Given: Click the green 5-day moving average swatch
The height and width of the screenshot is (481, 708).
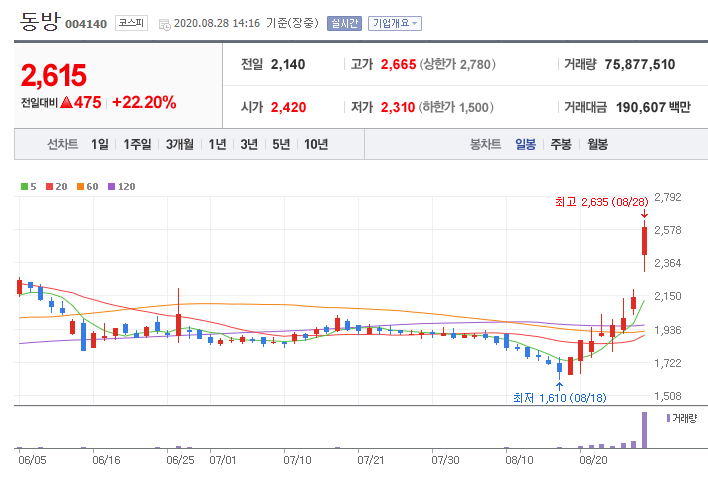Looking at the screenshot, I should (x=23, y=186).
